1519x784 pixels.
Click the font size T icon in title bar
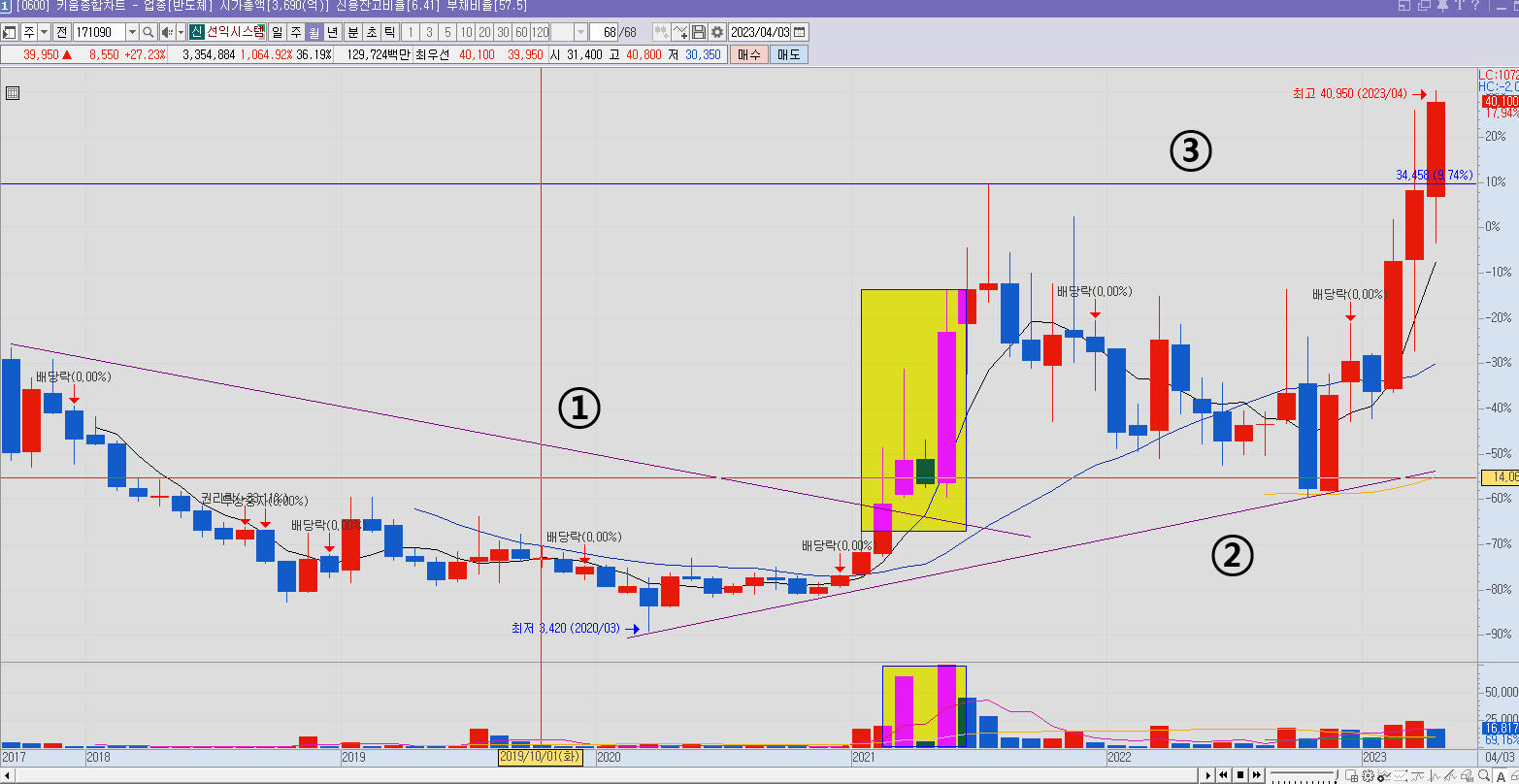coord(1460,5)
